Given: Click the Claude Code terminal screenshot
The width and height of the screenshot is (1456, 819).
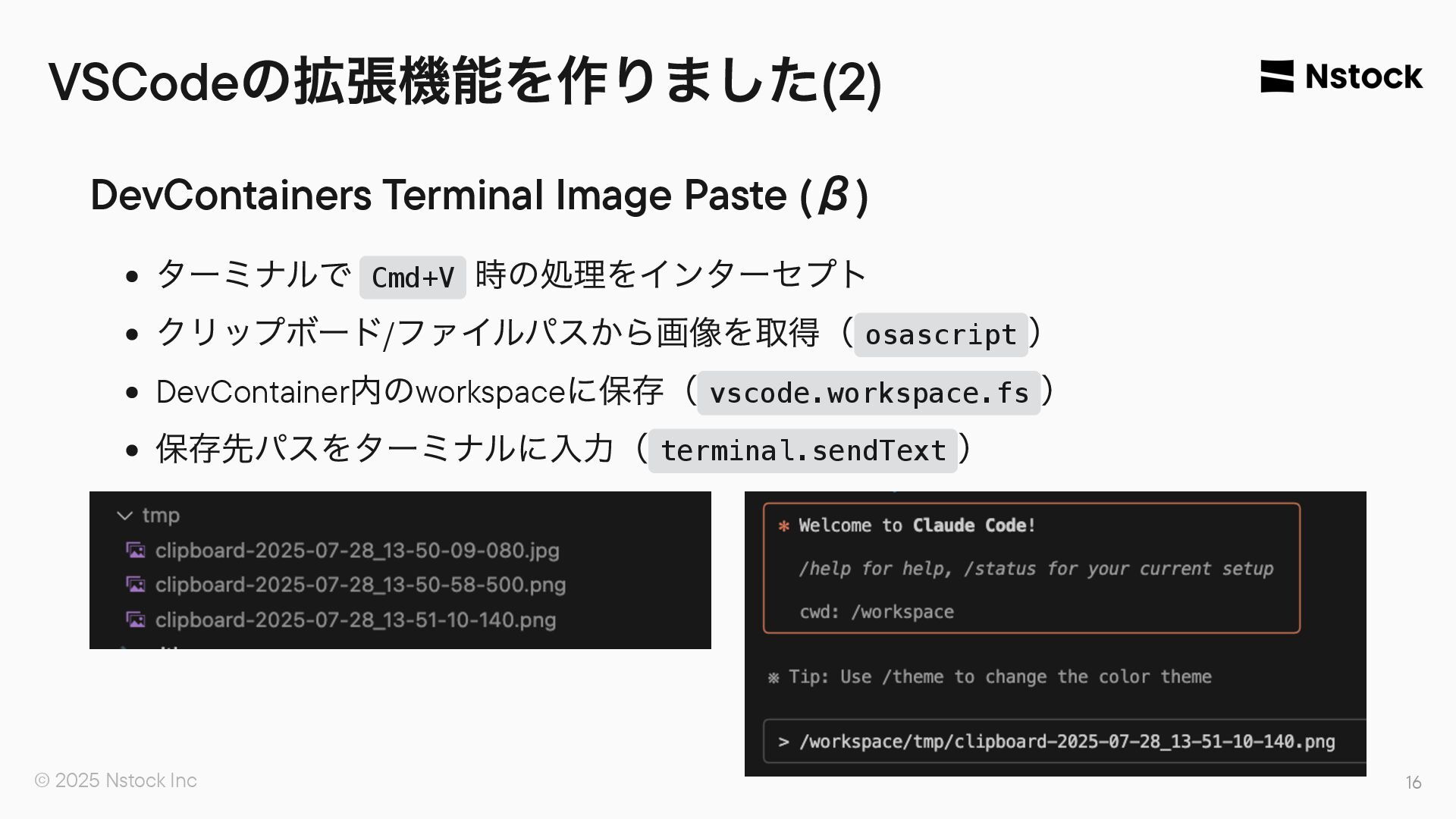Looking at the screenshot, I should [x=1056, y=634].
